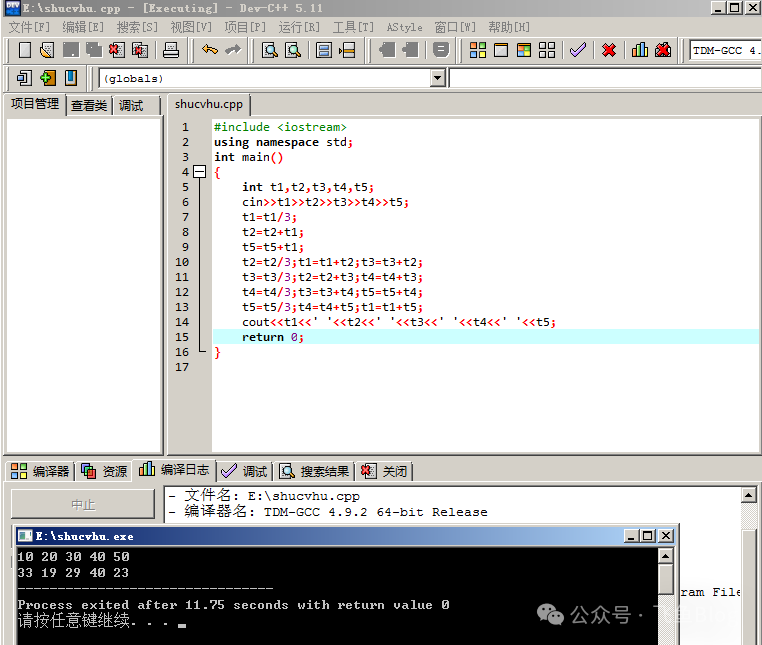Screen dimensions: 762x645
Task: Click the red X Stop execution icon
Action: click(x=609, y=50)
